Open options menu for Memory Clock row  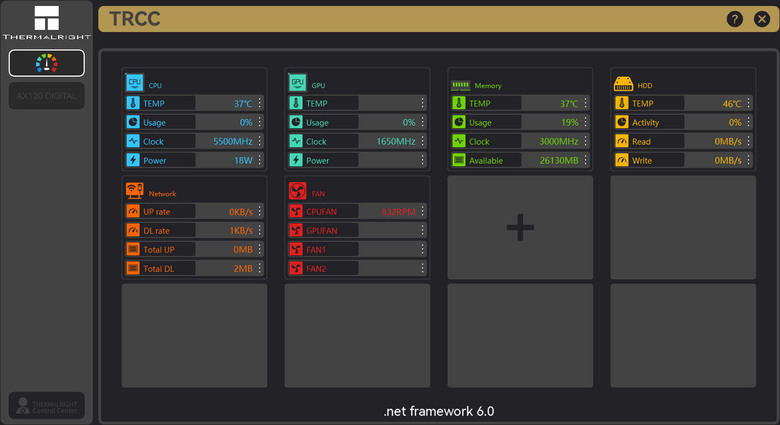tap(585, 141)
